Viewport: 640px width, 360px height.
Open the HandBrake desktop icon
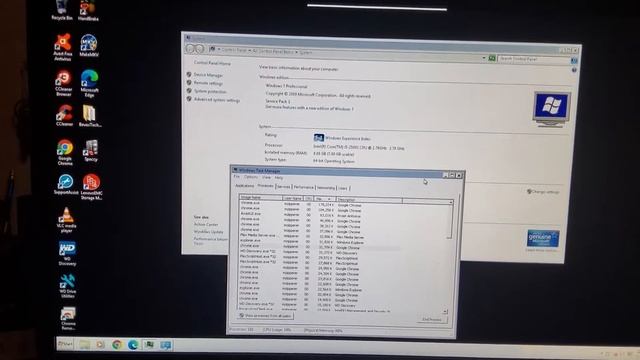coord(88,10)
